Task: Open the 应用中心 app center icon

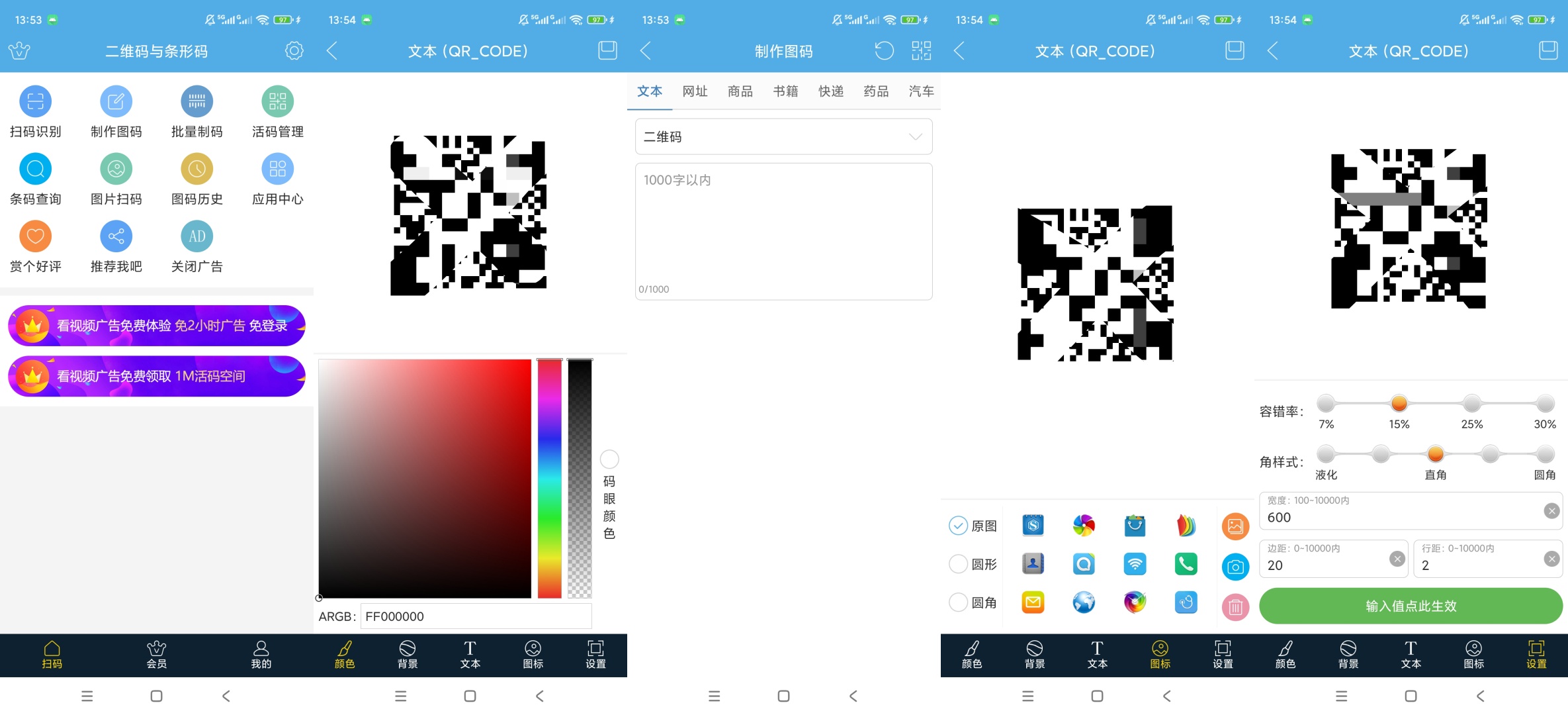Action: 278,169
